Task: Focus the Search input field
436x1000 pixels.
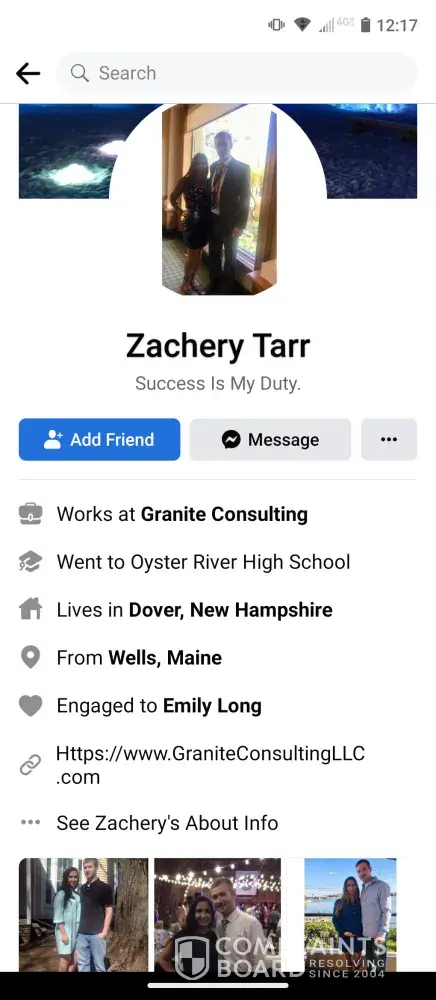Action: [x=237, y=73]
